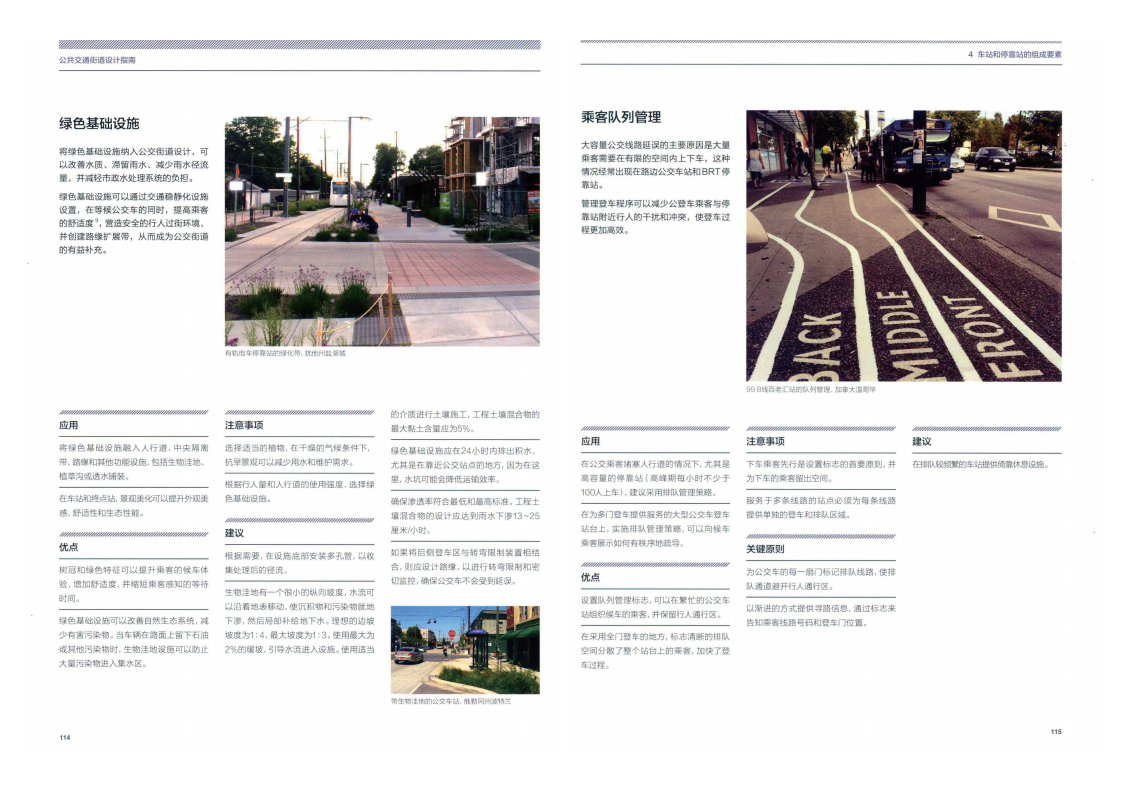Click the page number 115
Viewport: 1123px width, 794px height.
pos(1056,731)
